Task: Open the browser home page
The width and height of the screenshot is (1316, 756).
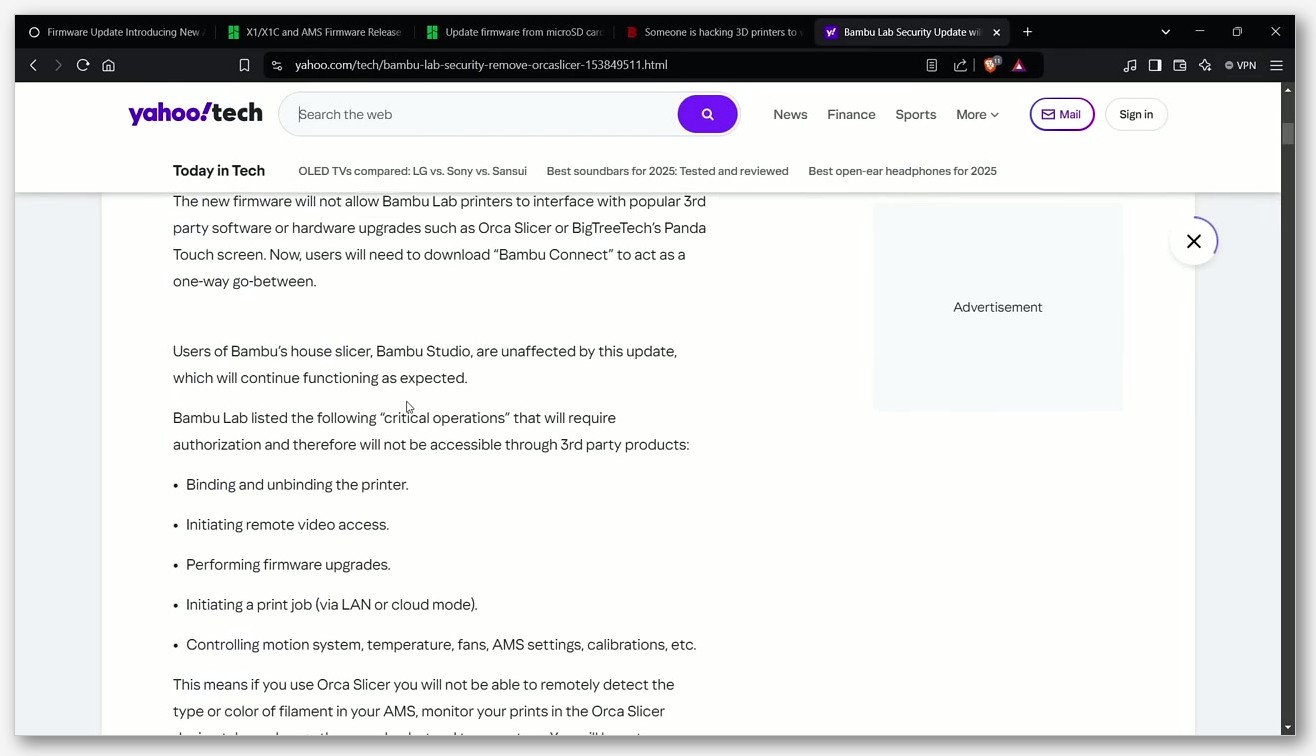Action: pos(109,65)
